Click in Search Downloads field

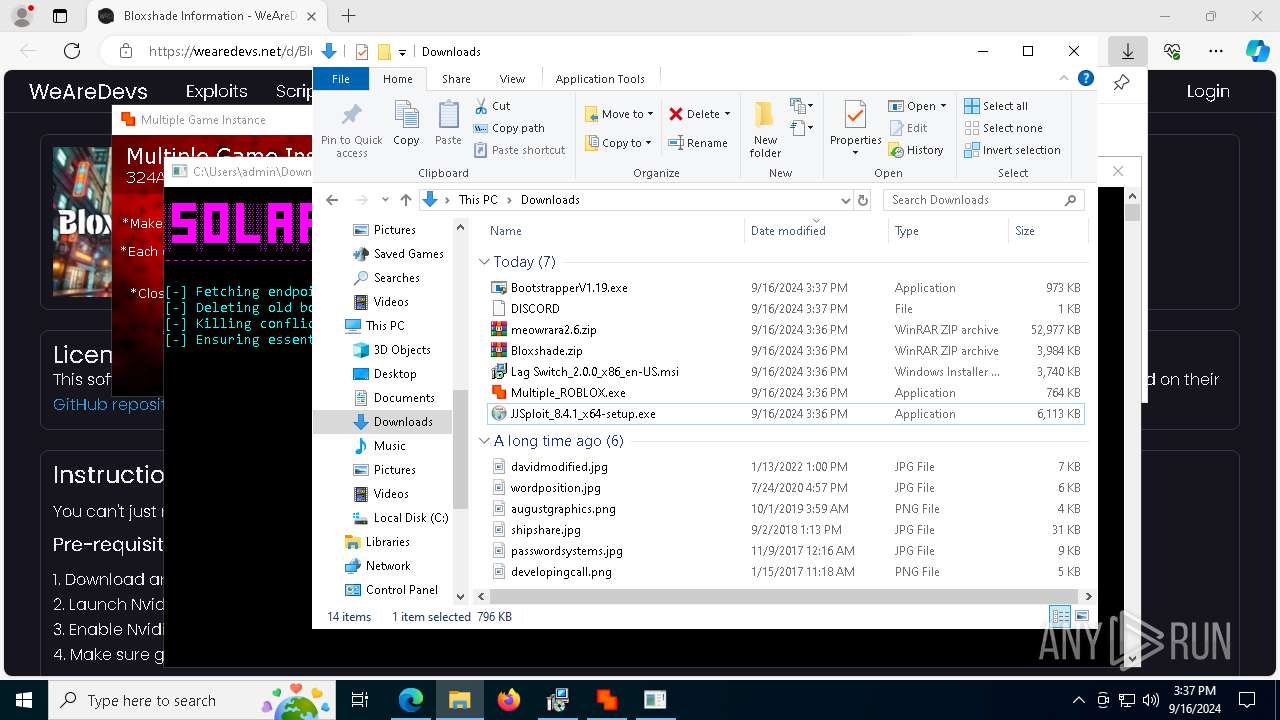(x=983, y=200)
